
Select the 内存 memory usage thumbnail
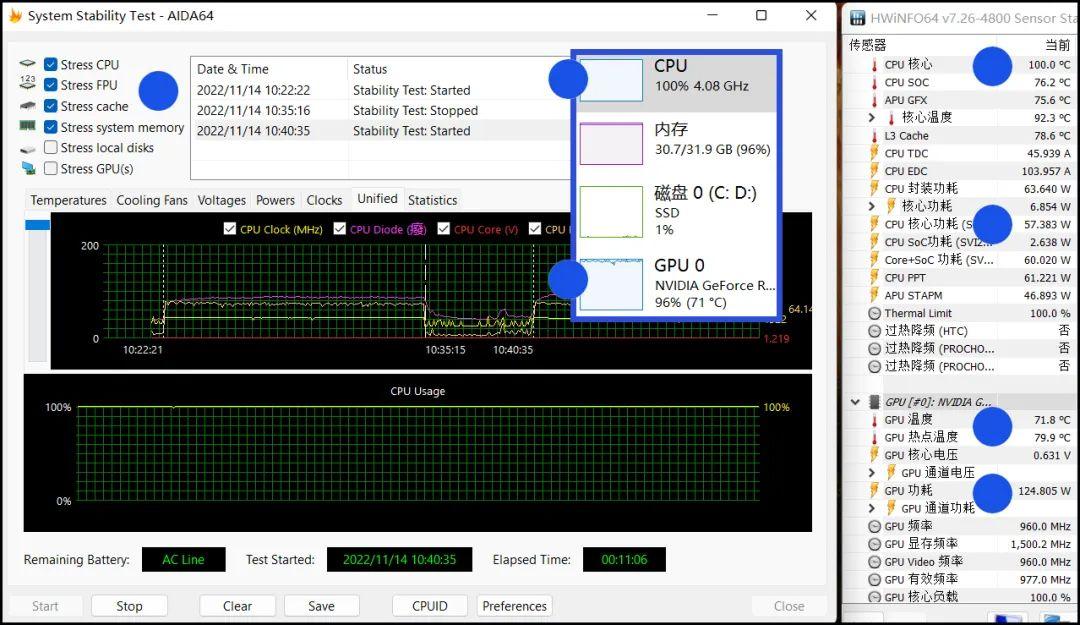tap(611, 144)
